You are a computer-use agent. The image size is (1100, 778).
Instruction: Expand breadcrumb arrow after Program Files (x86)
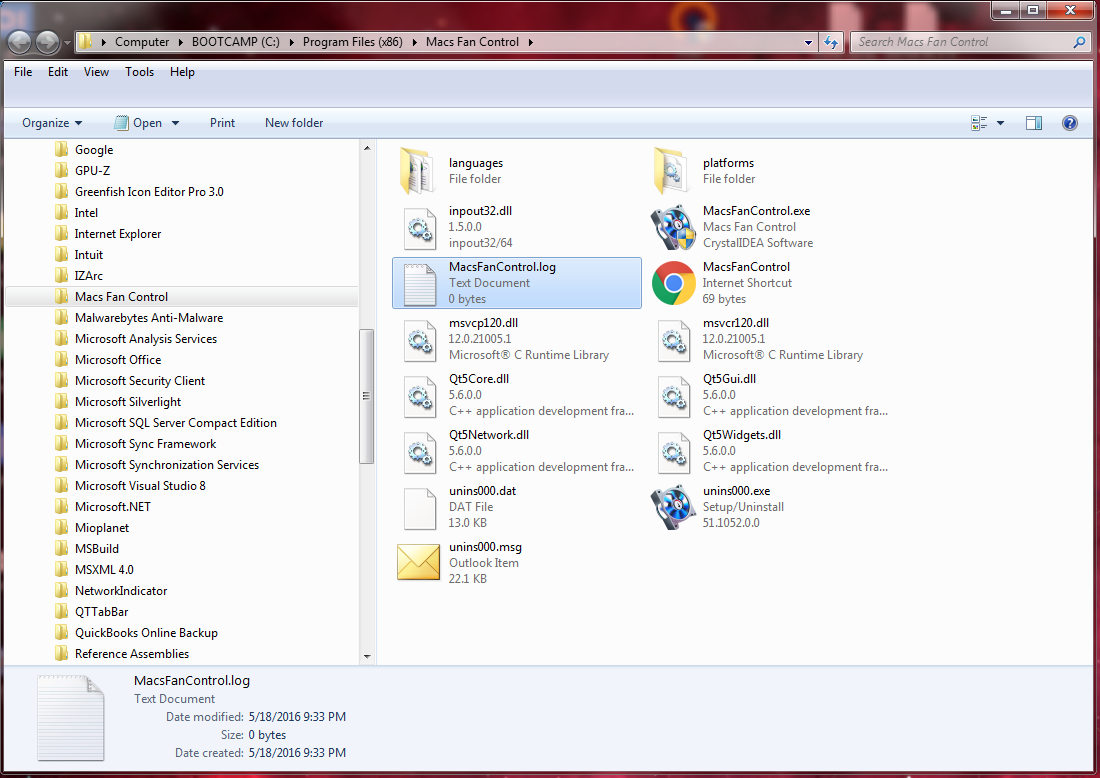[414, 42]
